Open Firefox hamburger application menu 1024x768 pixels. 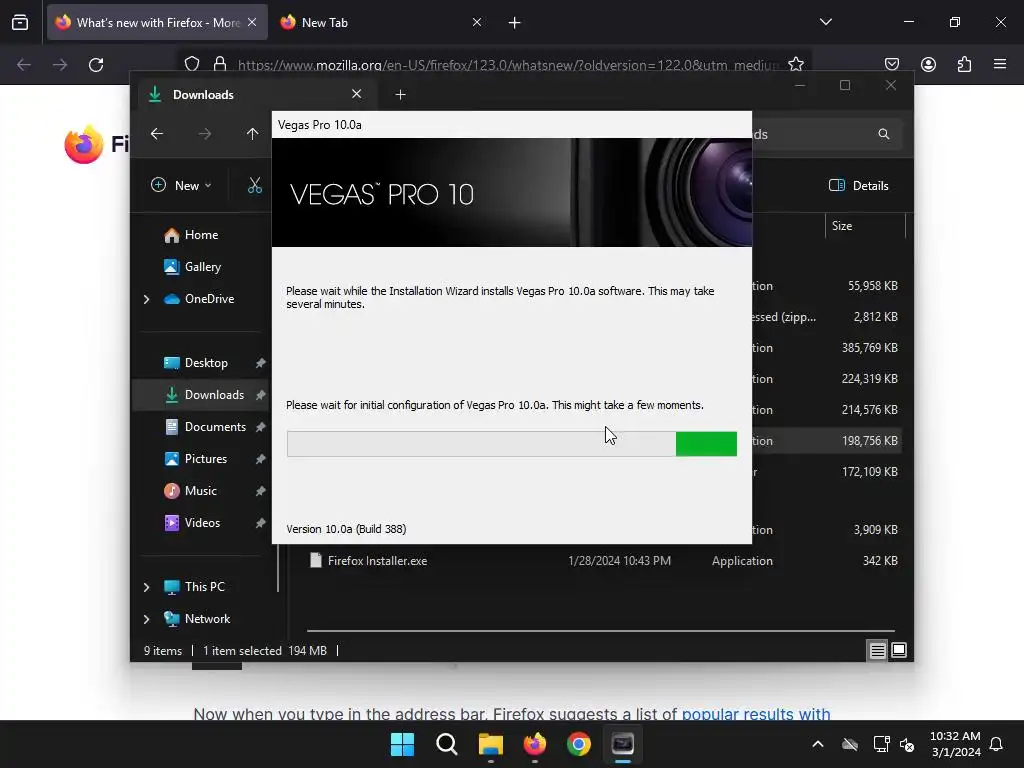pyautogui.click(x=1000, y=64)
